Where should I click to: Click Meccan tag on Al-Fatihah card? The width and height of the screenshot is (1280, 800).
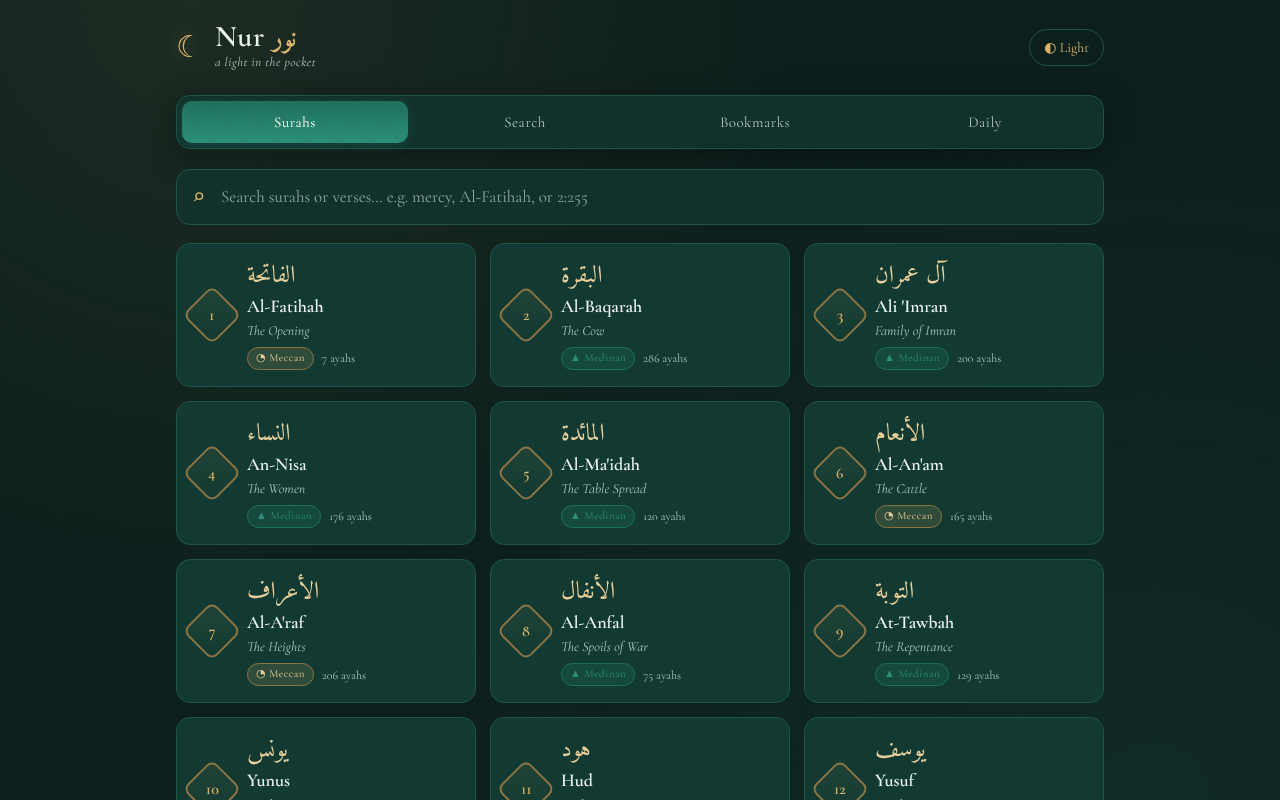click(280, 358)
